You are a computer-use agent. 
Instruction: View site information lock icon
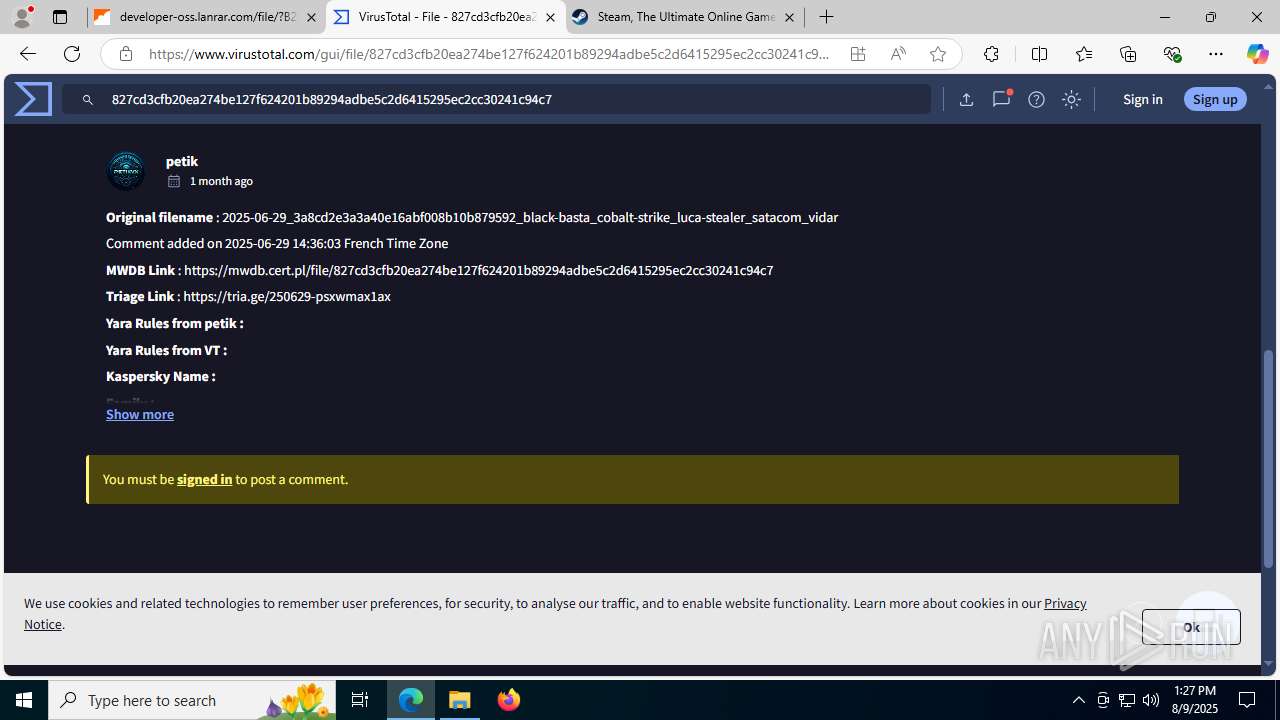pyautogui.click(x=125, y=54)
